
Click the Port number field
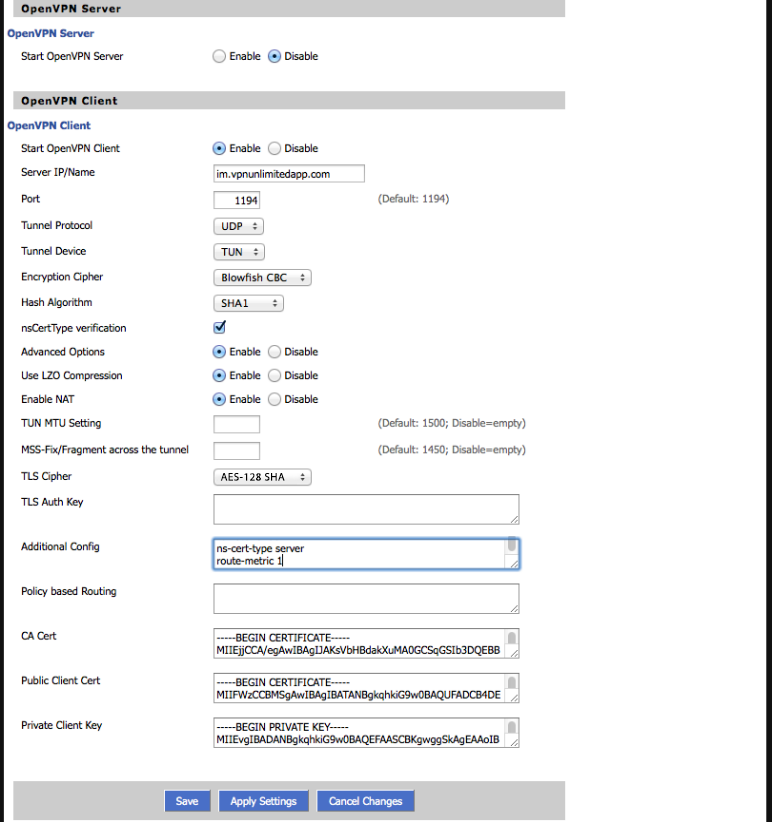pos(236,200)
